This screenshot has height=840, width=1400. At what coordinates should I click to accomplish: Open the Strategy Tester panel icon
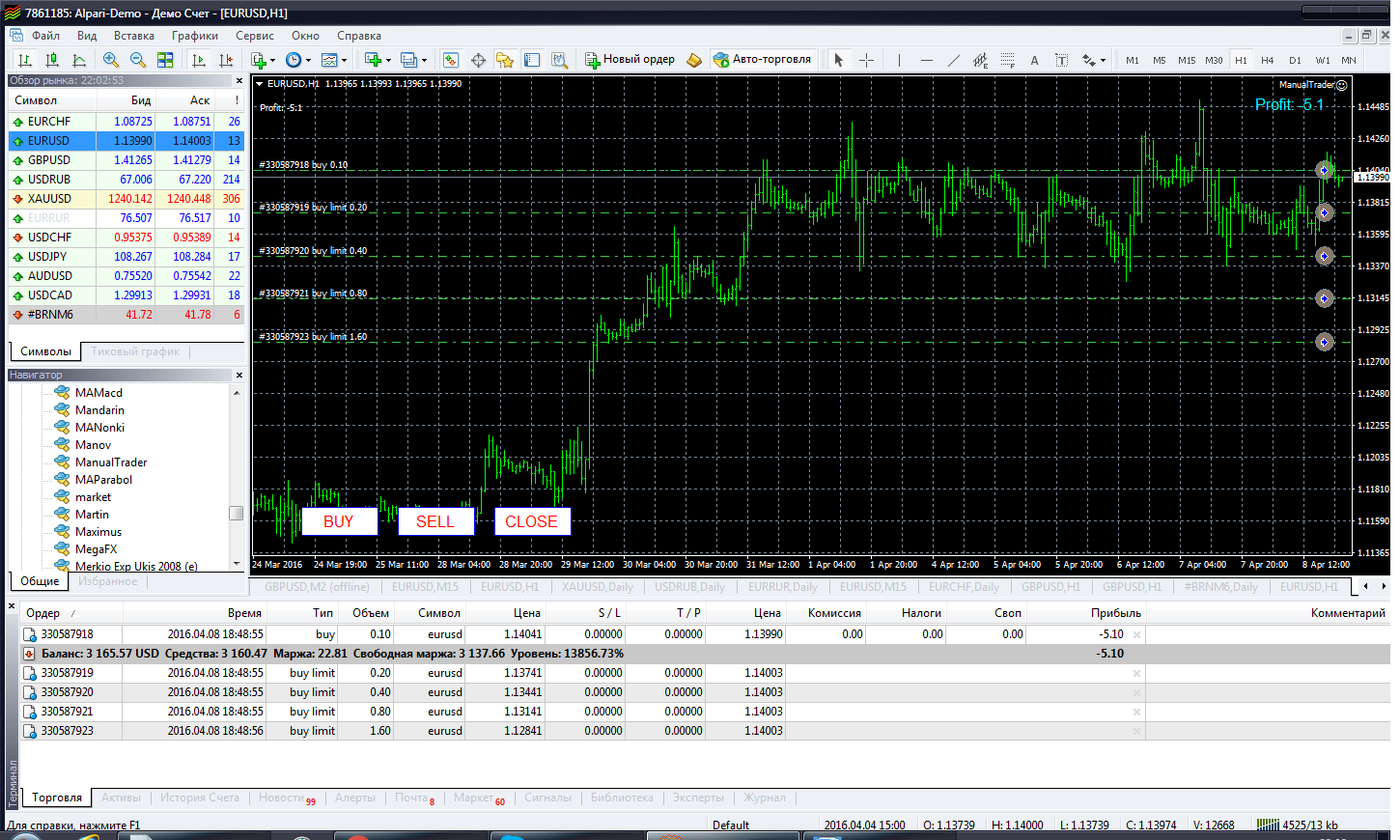tap(559, 60)
